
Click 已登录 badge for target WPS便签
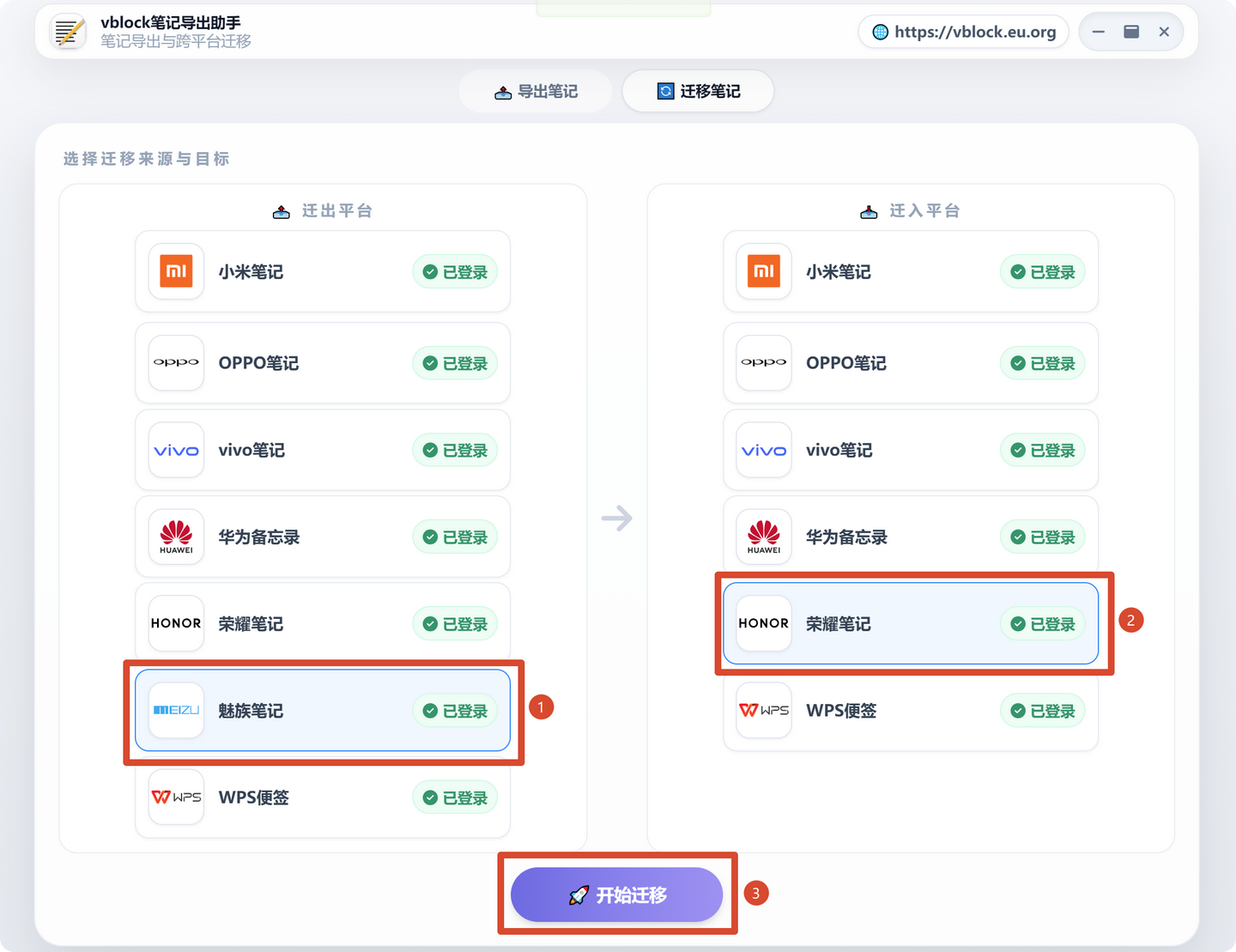1043,711
